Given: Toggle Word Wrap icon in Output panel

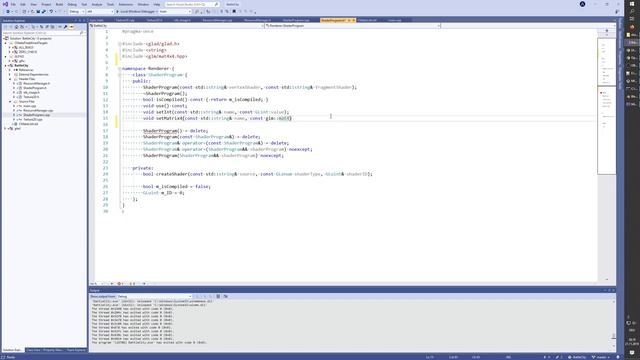Looking at the screenshot, I should (226, 296).
